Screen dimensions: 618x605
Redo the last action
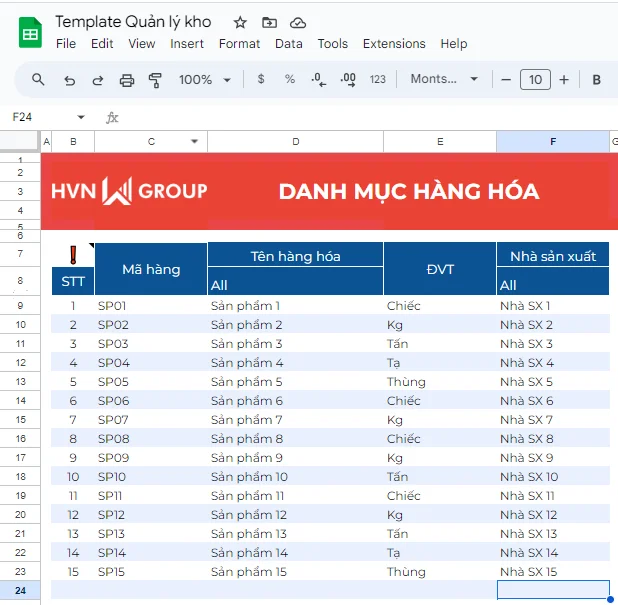point(97,80)
